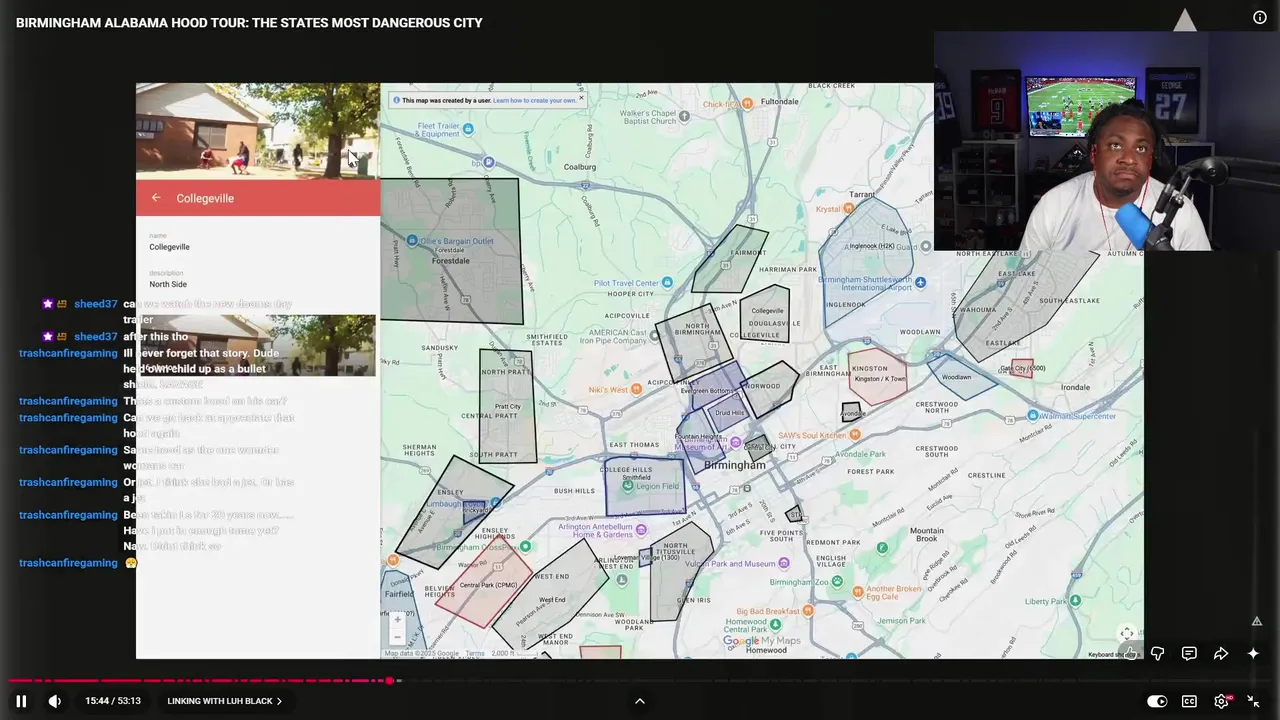The height and width of the screenshot is (720, 1280).
Task: Share the video using arrow icon
Action: coord(1221,654)
